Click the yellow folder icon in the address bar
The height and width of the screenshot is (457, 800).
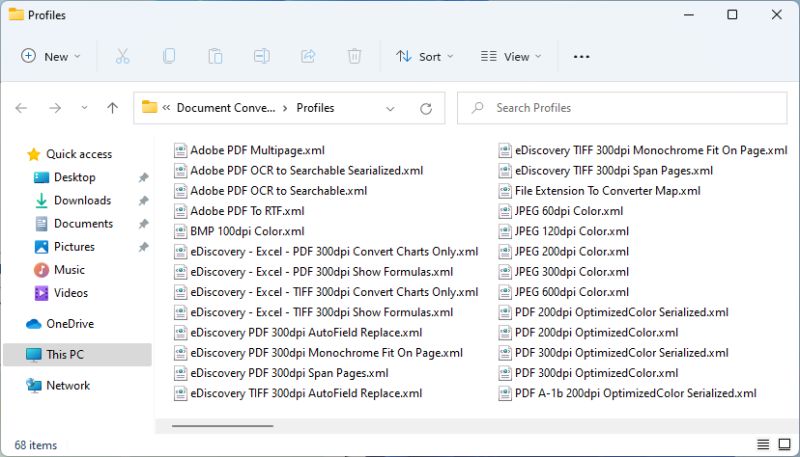[x=149, y=107]
